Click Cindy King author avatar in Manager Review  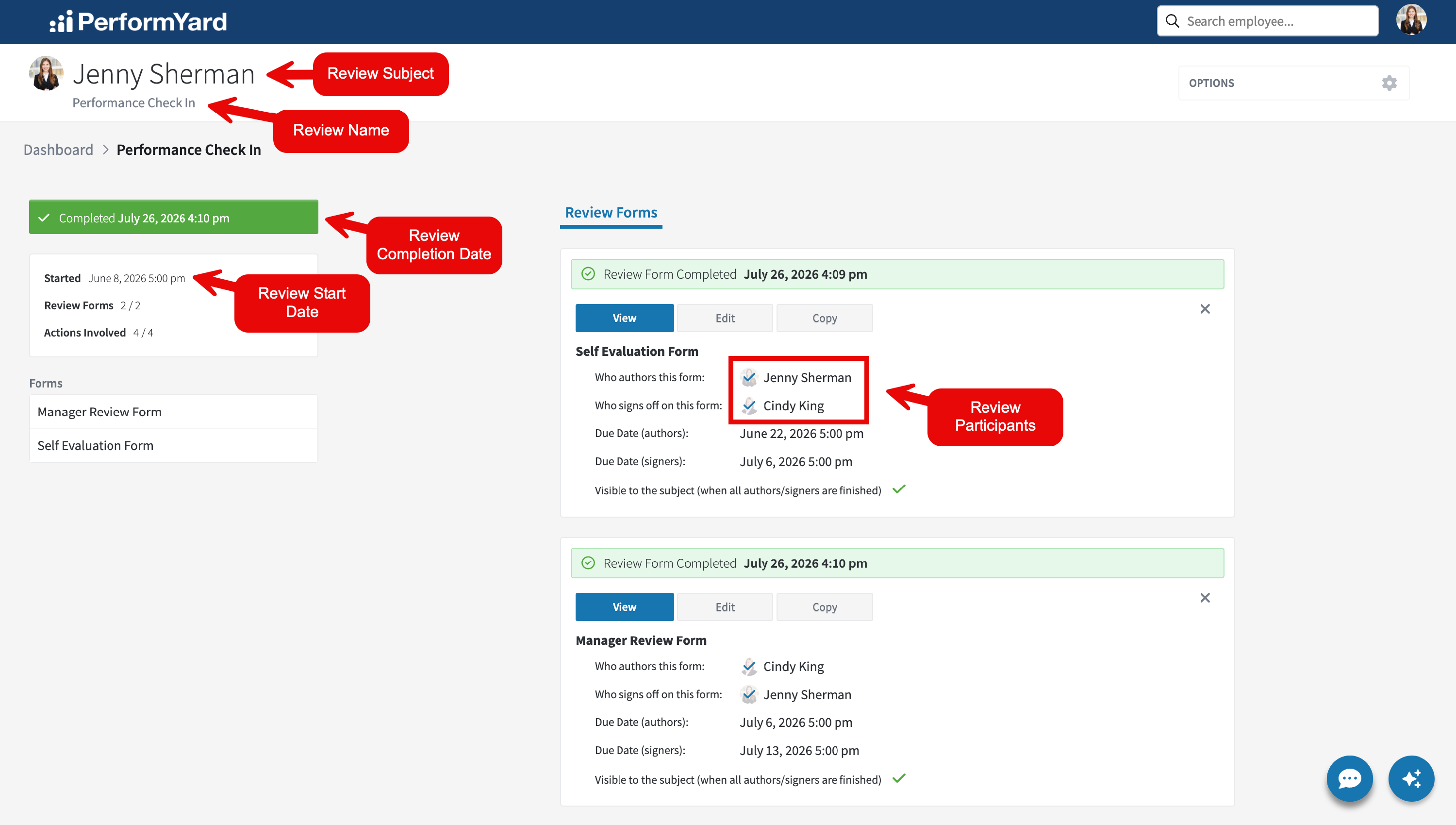tap(749, 666)
